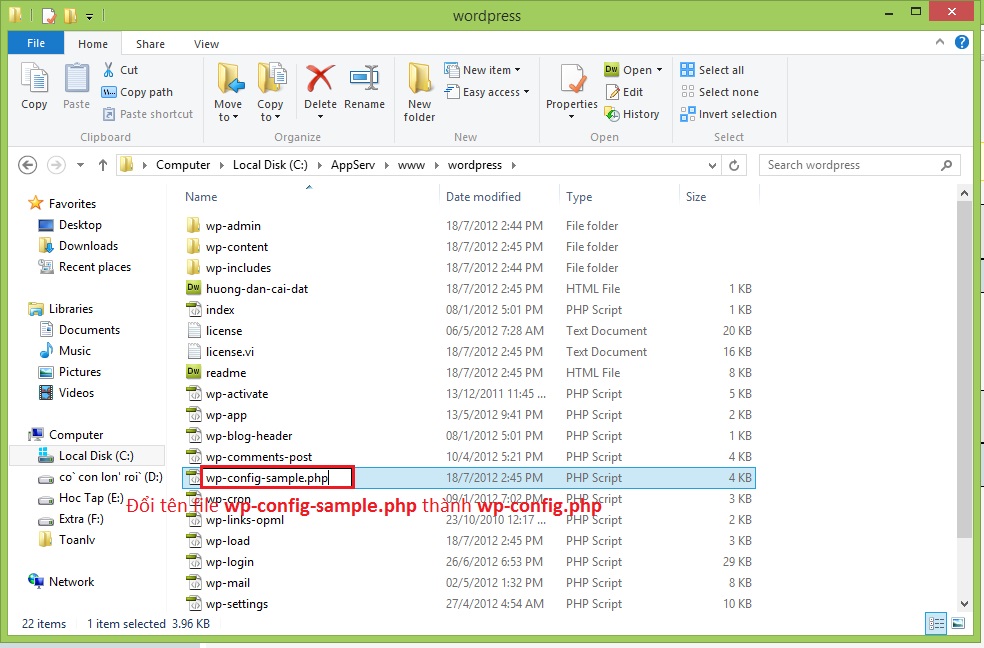Click the Up one level arrow
984x648 pixels.
pyautogui.click(x=103, y=165)
